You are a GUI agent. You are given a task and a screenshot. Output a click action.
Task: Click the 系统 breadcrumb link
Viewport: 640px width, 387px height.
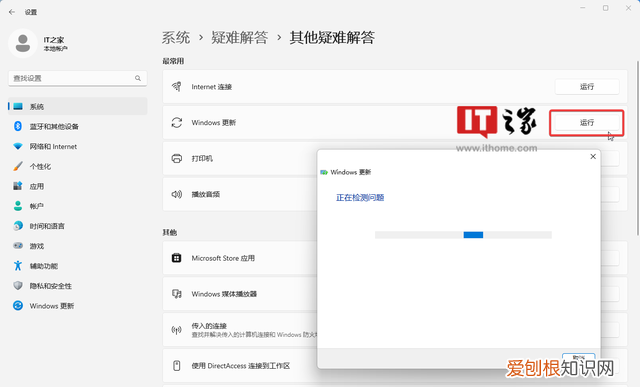[x=176, y=38]
